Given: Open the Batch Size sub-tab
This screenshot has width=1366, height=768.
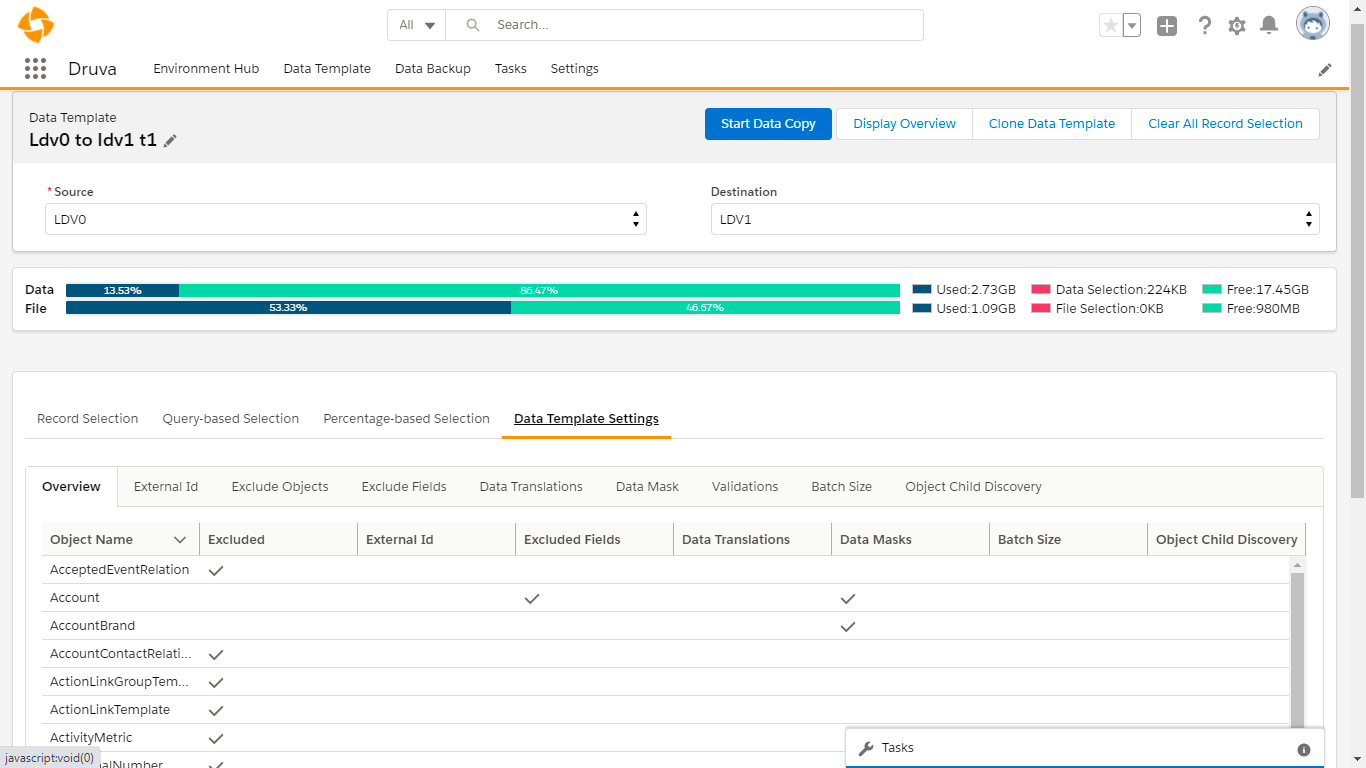Looking at the screenshot, I should (841, 487).
